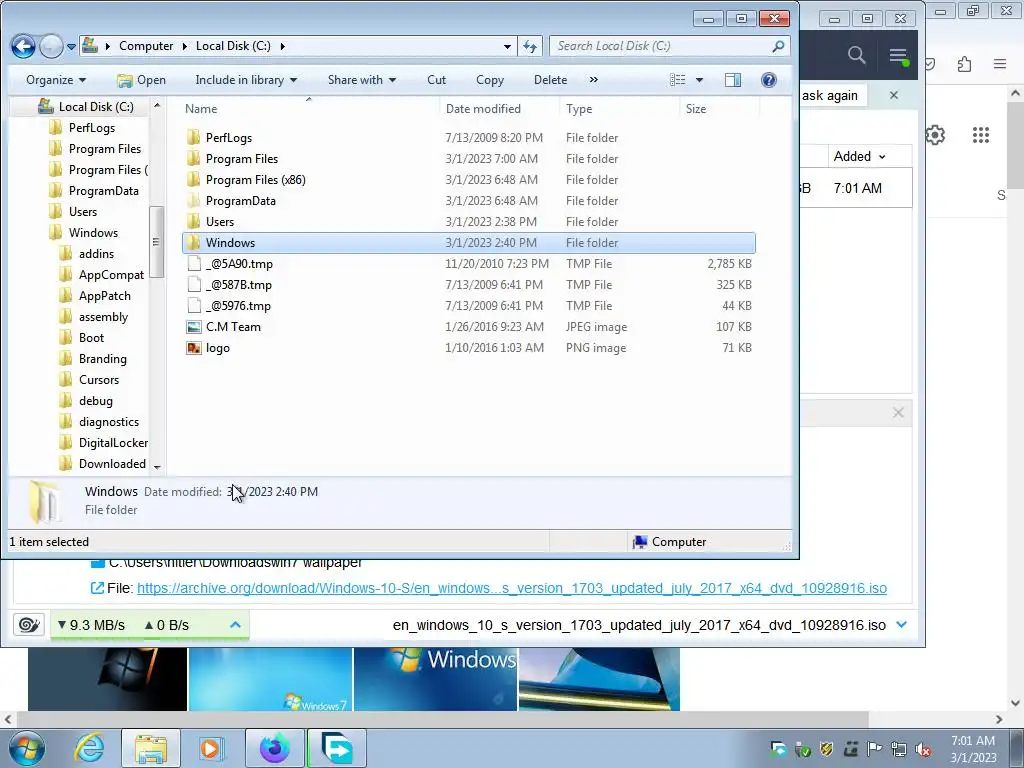The width and height of the screenshot is (1024, 768).
Task: Change your view icon in Explorer
Action: [678, 80]
